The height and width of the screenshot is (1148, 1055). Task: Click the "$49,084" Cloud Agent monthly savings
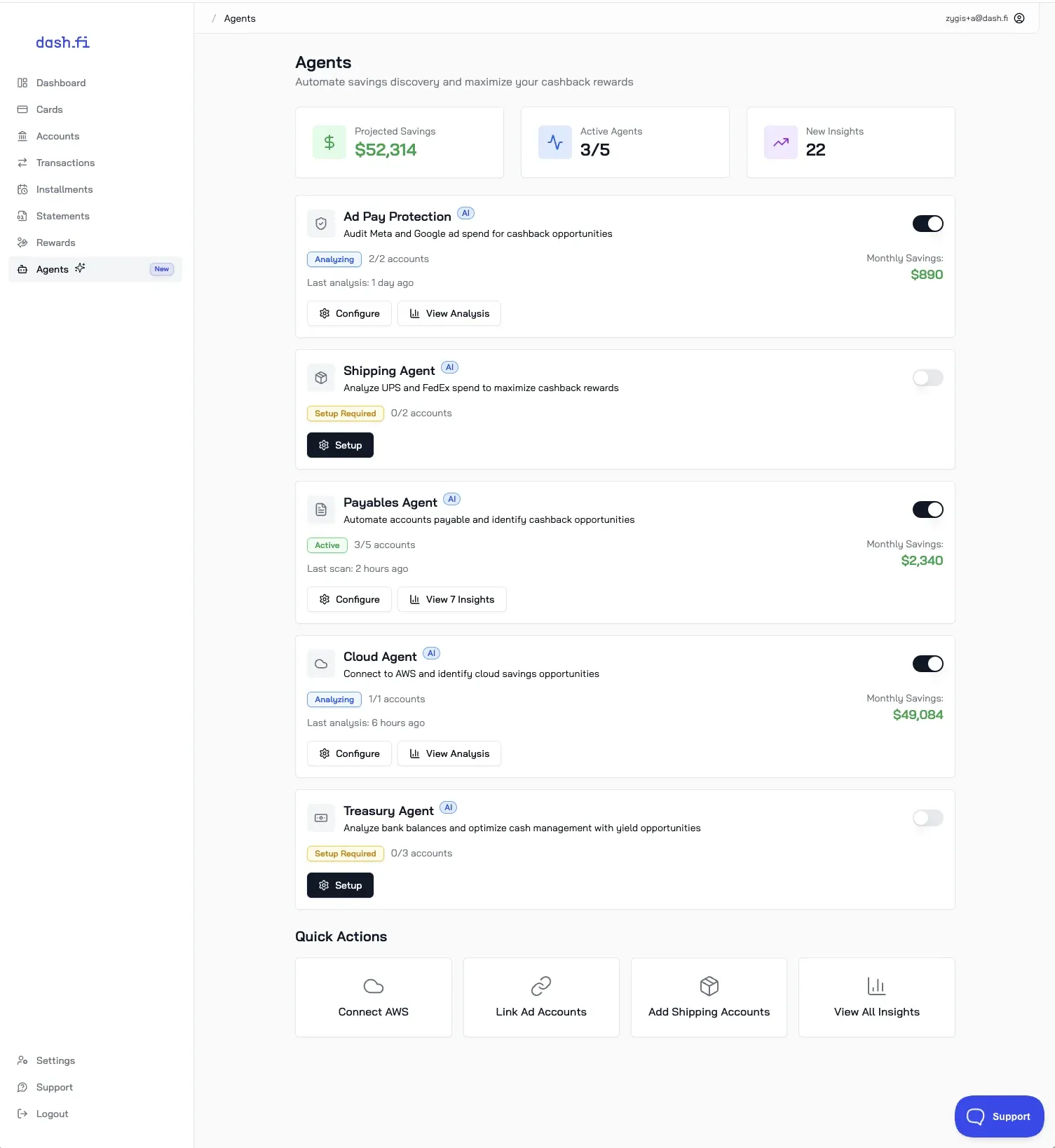point(918,715)
